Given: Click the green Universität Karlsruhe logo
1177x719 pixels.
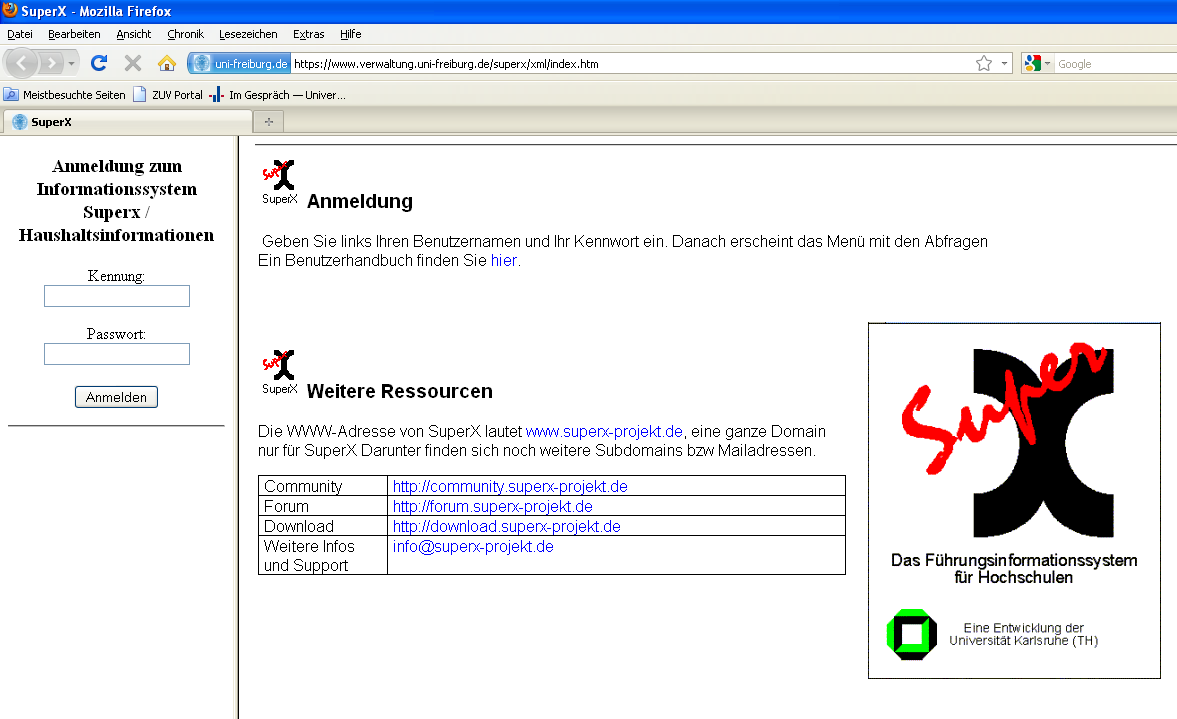Looking at the screenshot, I should click(x=912, y=634).
